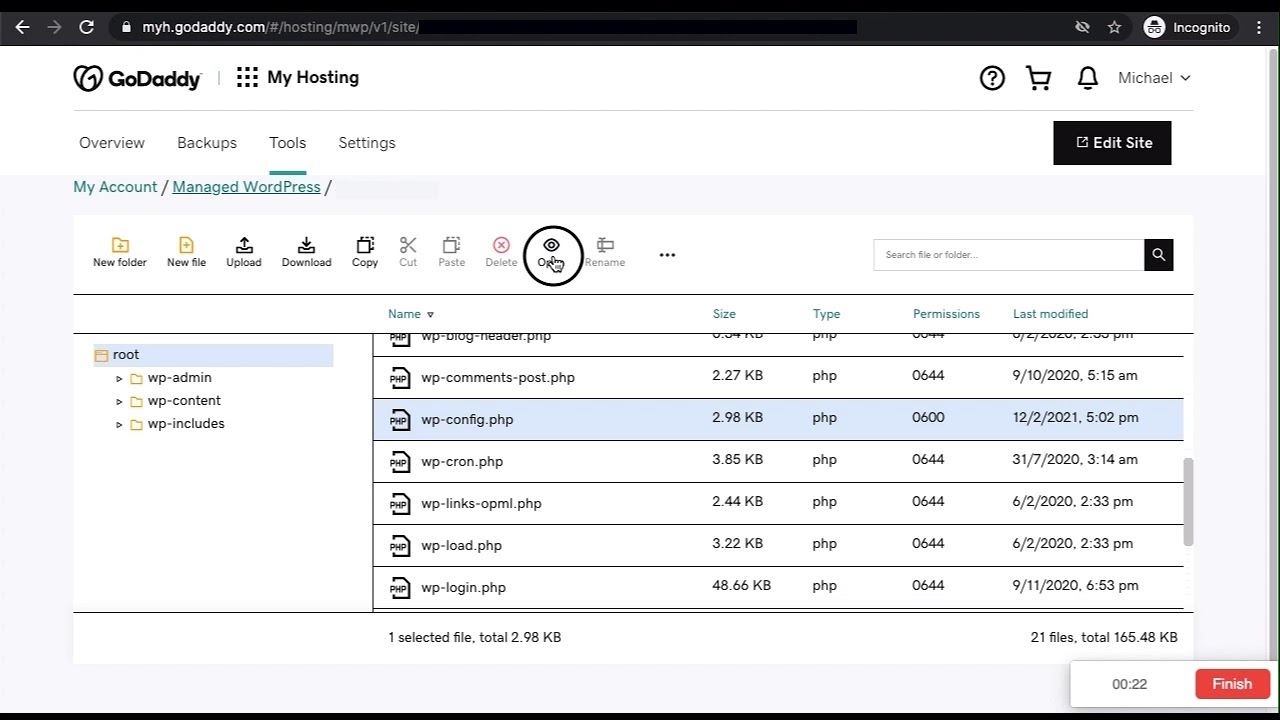Screen dimensions: 1280x720
Task: Click the New folder toolbar icon
Action: point(120,245)
